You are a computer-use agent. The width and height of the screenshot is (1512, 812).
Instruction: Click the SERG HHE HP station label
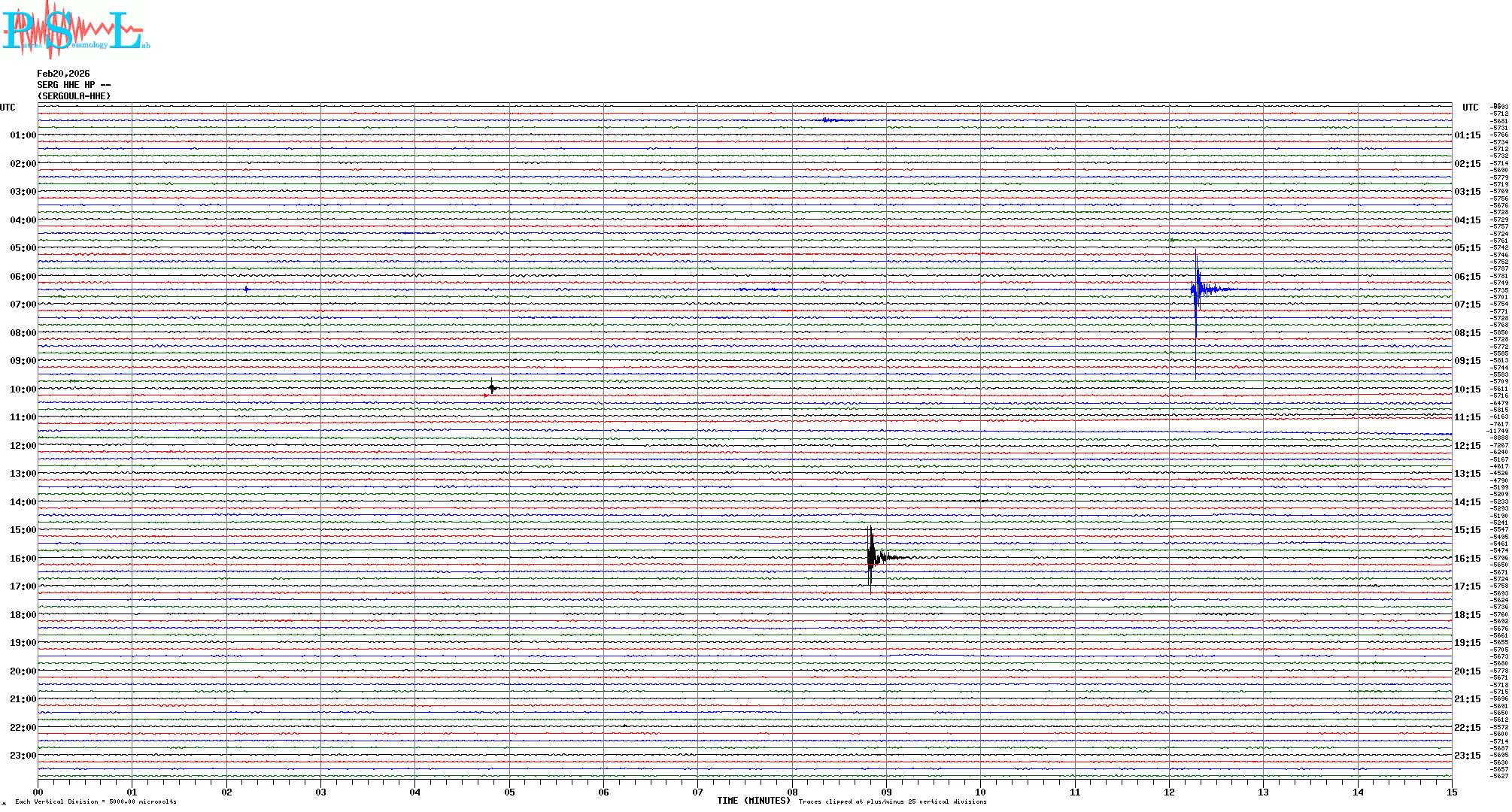[74, 85]
